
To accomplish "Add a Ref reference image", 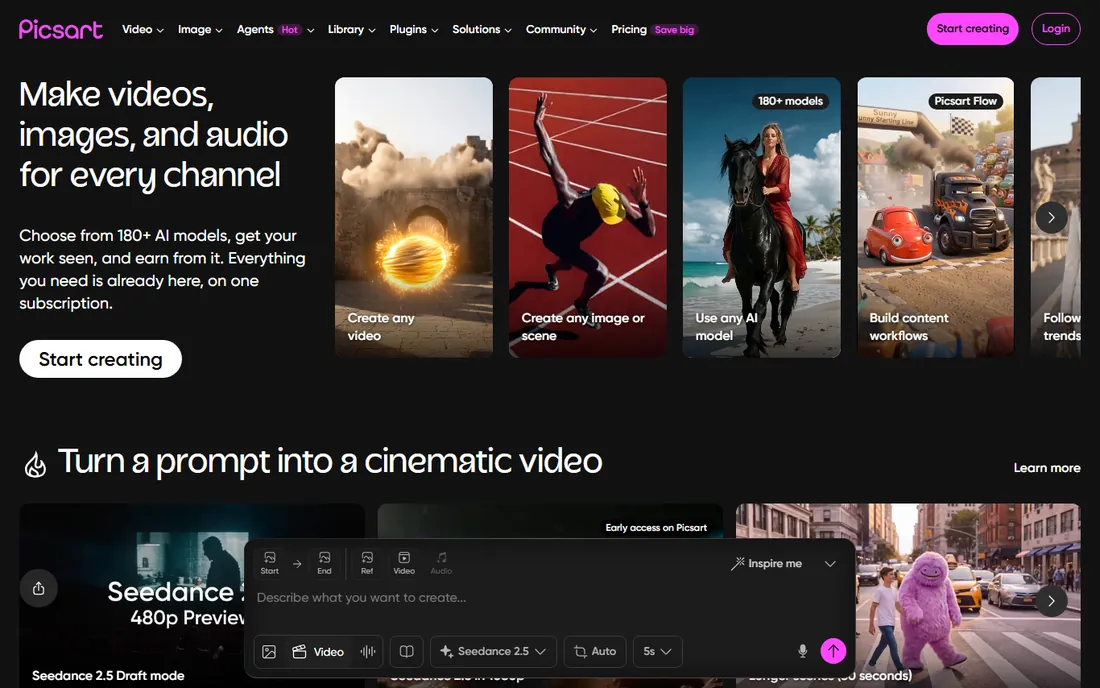I will point(367,562).
